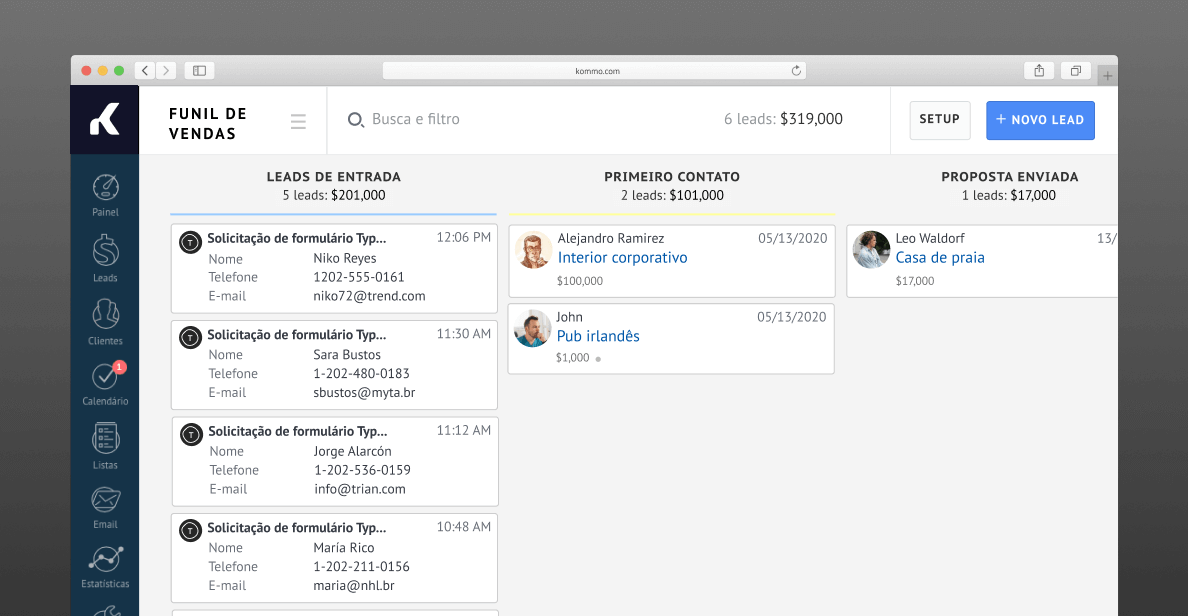Create a lead with Novo Lead
Screen dimensions: 1188x616
(x=1040, y=120)
